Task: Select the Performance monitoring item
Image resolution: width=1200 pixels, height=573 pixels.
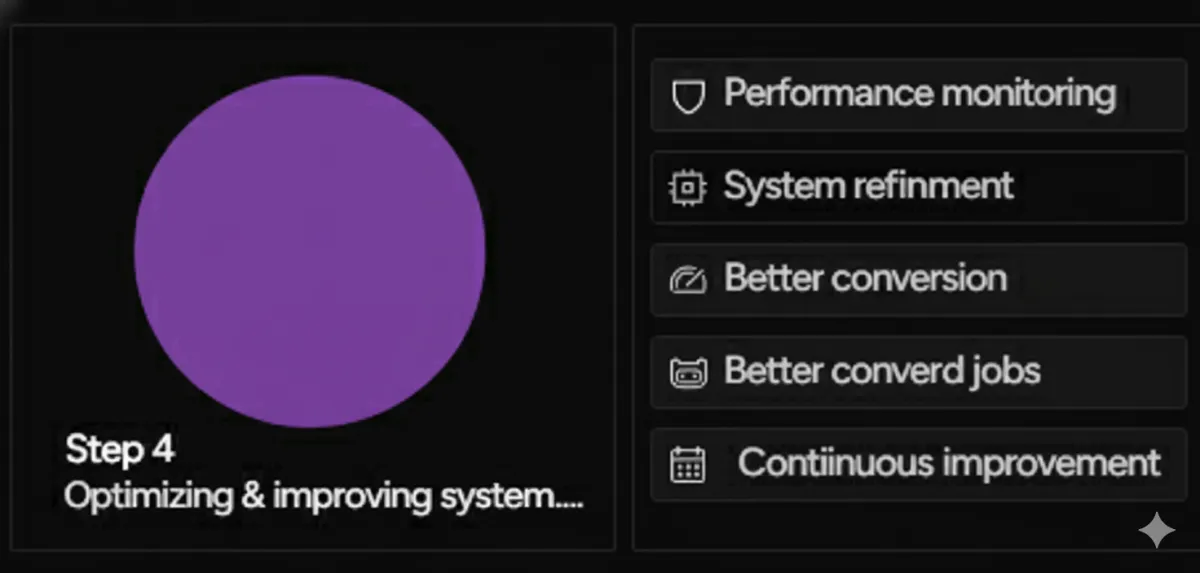Action: coord(918,95)
